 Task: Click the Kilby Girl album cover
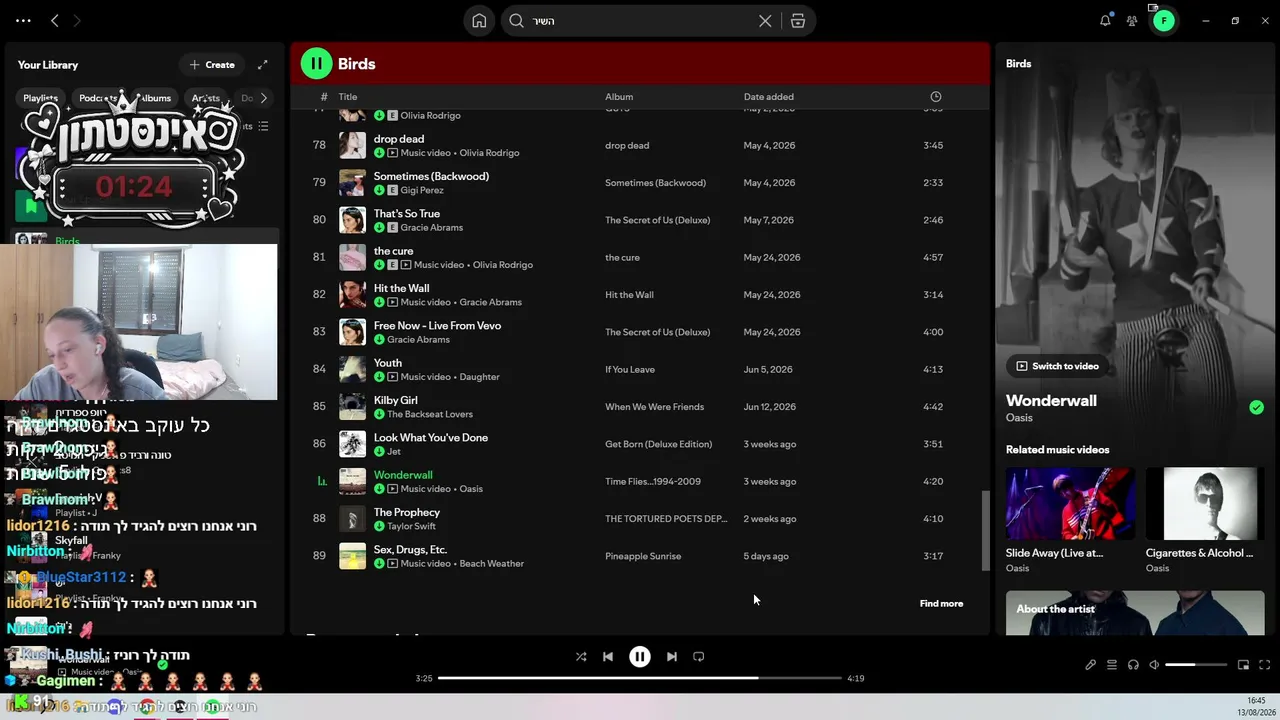(352, 407)
